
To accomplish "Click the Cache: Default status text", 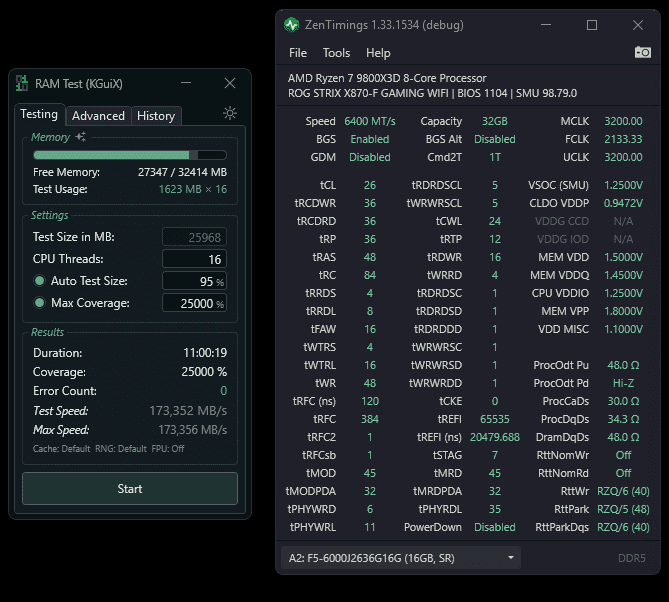I will [x=61, y=448].
